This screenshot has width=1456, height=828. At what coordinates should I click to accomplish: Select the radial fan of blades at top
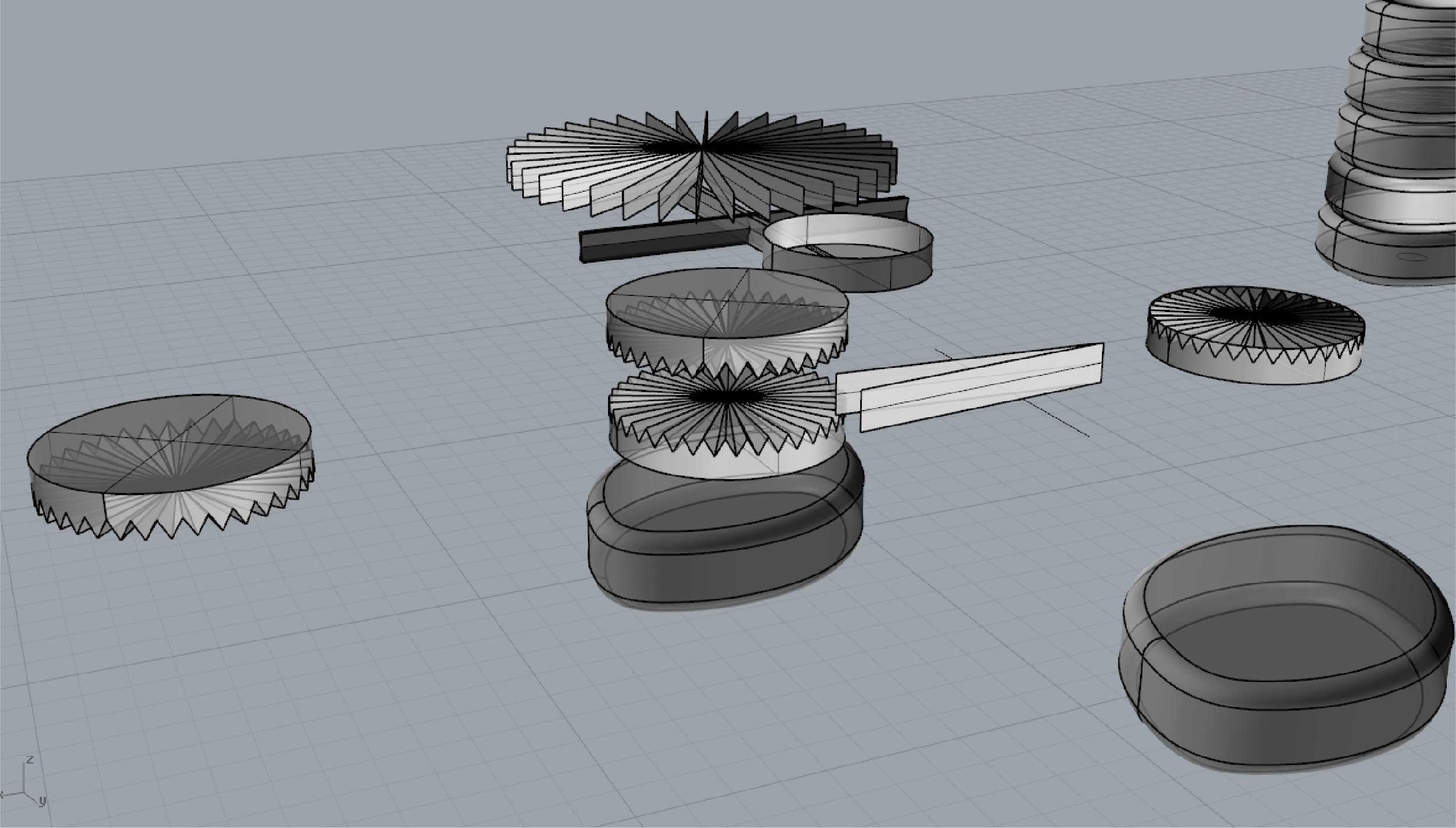pyautogui.click(x=702, y=166)
